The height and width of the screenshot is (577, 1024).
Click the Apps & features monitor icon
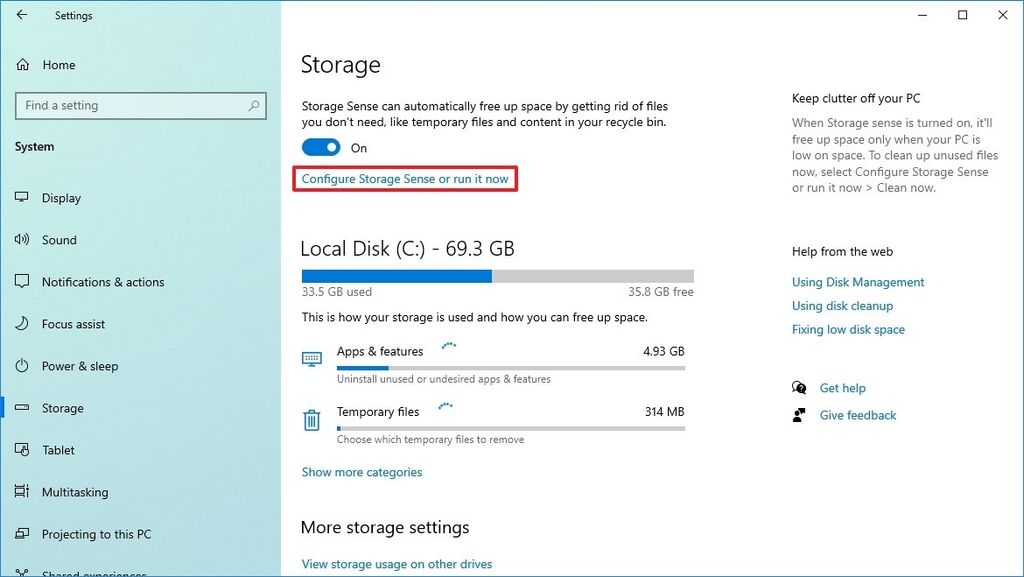tap(311, 357)
